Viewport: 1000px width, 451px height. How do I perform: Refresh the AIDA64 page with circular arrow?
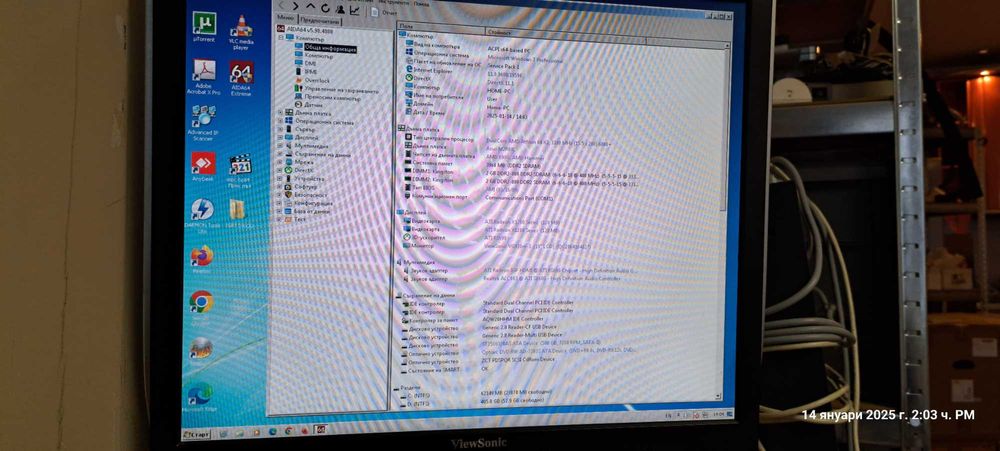pyautogui.click(x=325, y=8)
